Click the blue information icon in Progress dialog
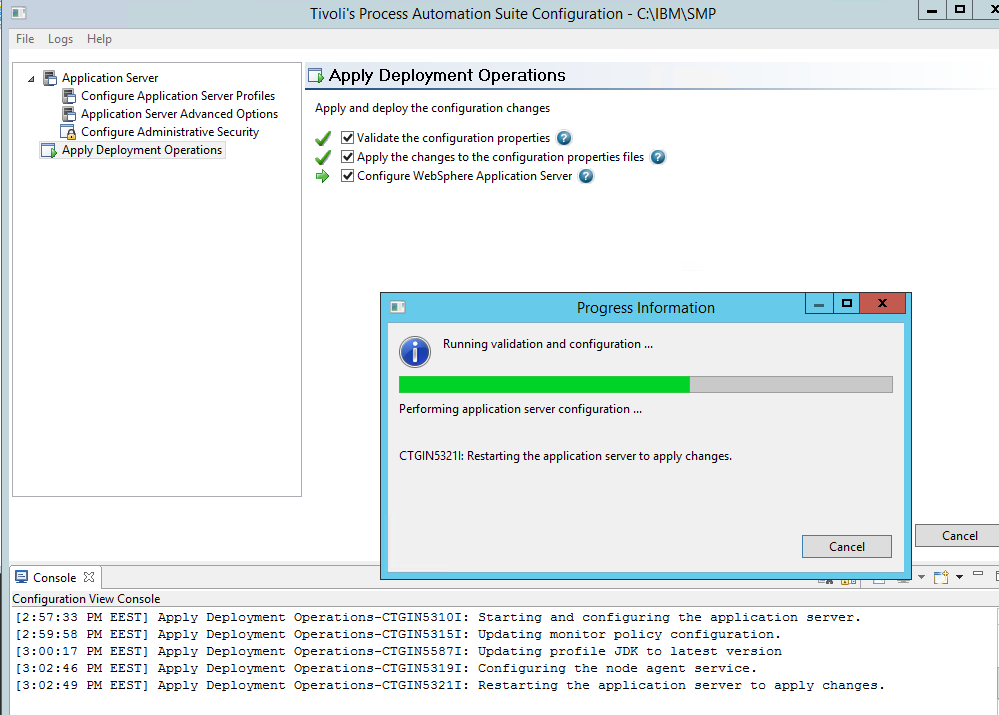This screenshot has width=999, height=715. (415, 352)
